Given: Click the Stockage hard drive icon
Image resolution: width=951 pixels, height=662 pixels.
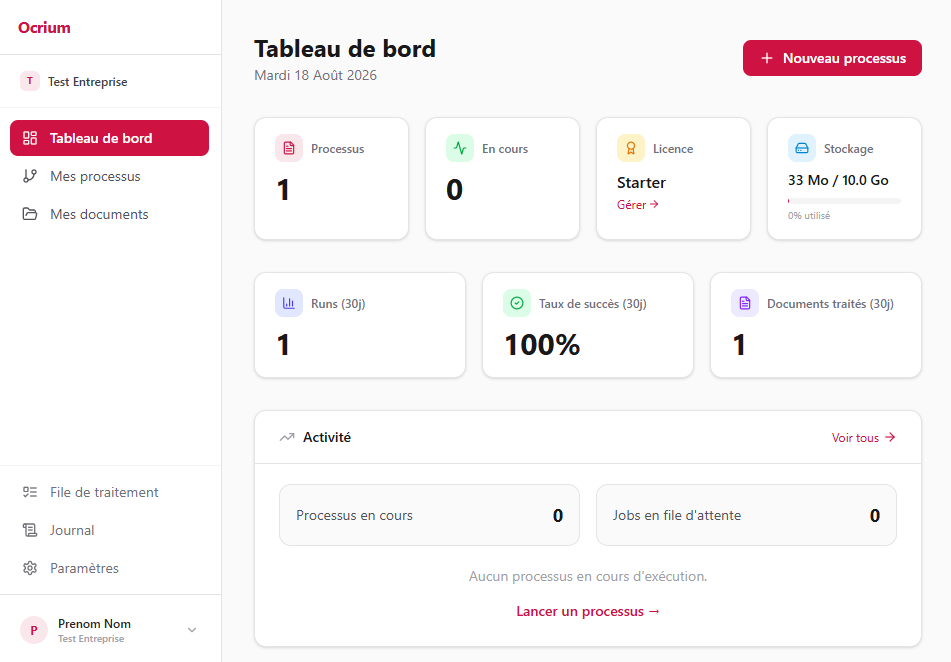Looking at the screenshot, I should pos(802,149).
